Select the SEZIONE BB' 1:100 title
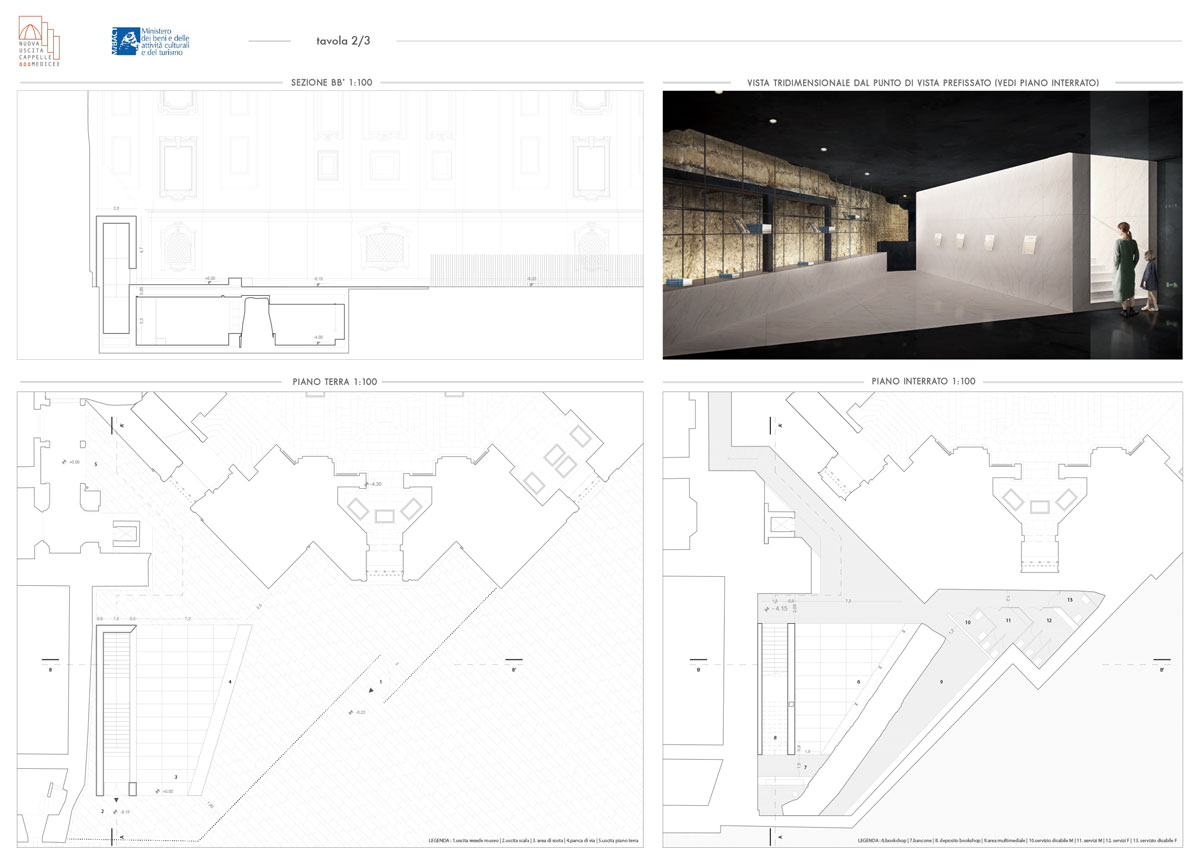The height and width of the screenshot is (848, 1200). click(x=330, y=83)
